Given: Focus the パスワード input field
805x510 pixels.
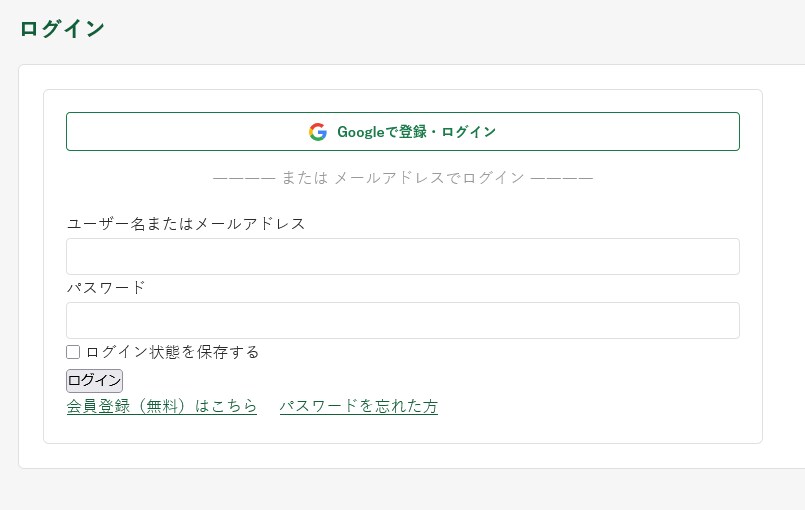Looking at the screenshot, I should click(x=402, y=320).
